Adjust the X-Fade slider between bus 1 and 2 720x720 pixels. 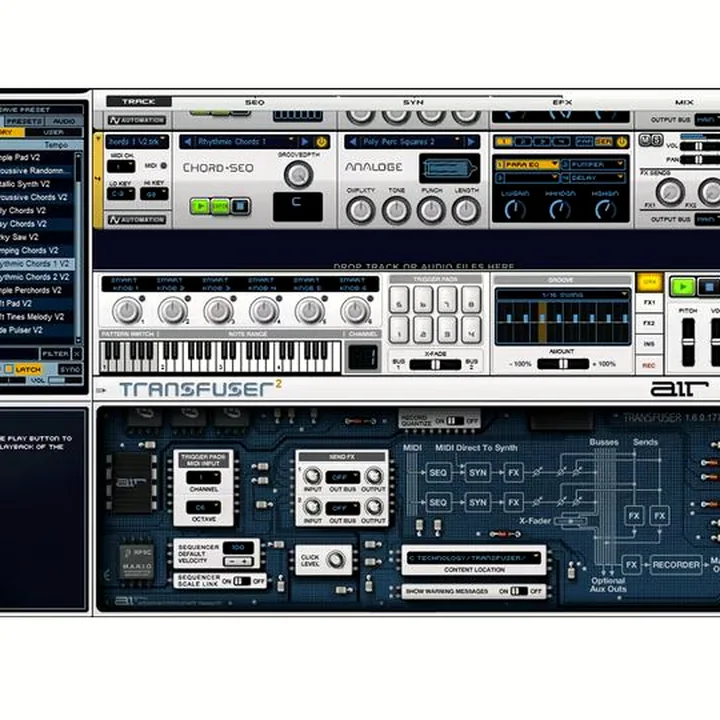point(435,365)
